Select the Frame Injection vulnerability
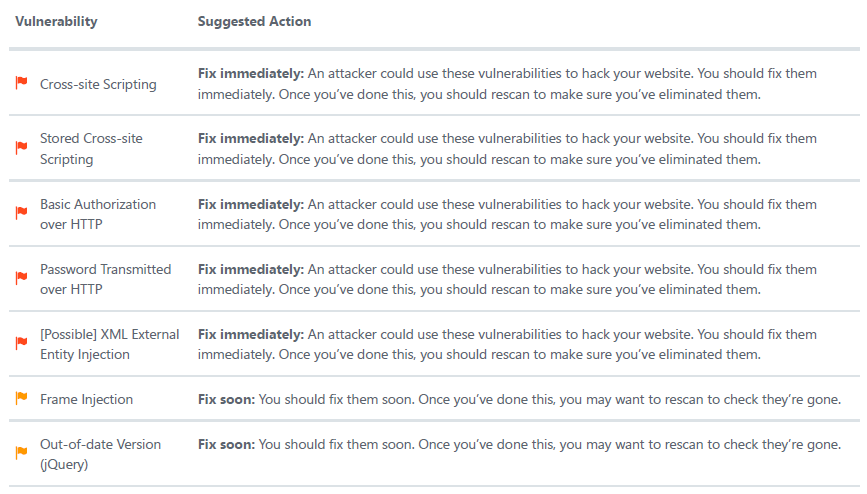 [86, 399]
